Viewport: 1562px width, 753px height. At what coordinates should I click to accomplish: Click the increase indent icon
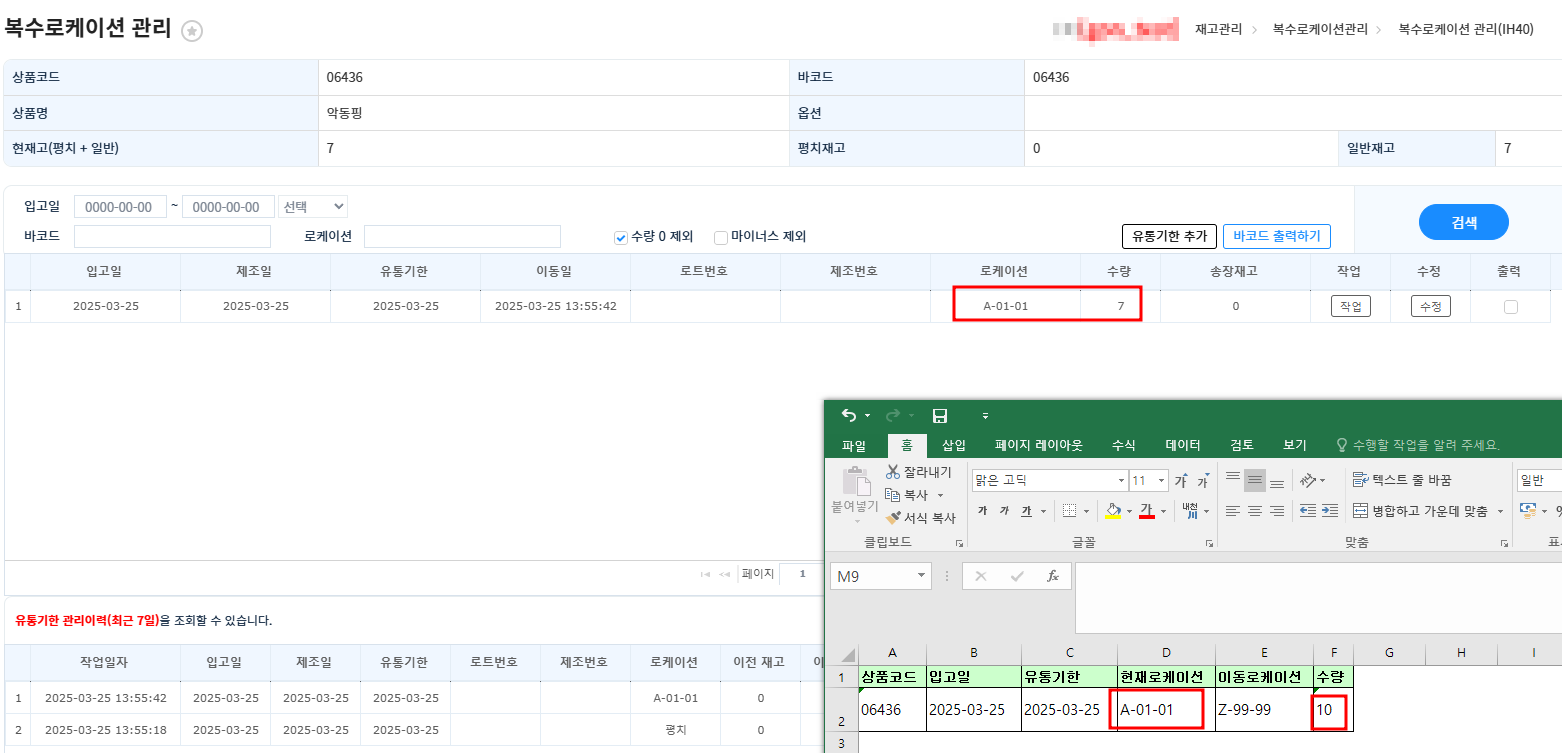(1330, 511)
